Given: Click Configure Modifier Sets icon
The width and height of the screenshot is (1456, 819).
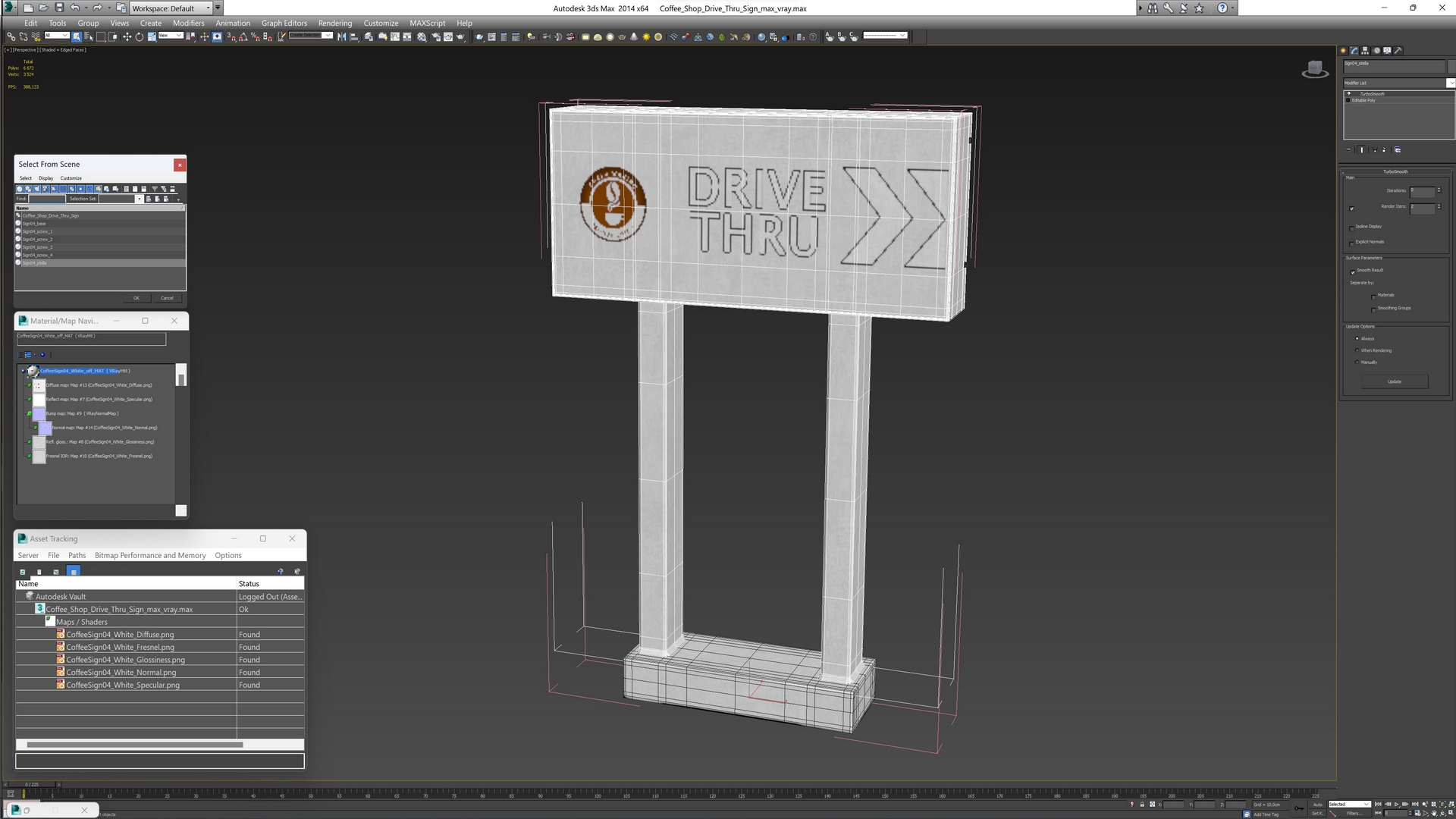Looking at the screenshot, I should pyautogui.click(x=1398, y=149).
